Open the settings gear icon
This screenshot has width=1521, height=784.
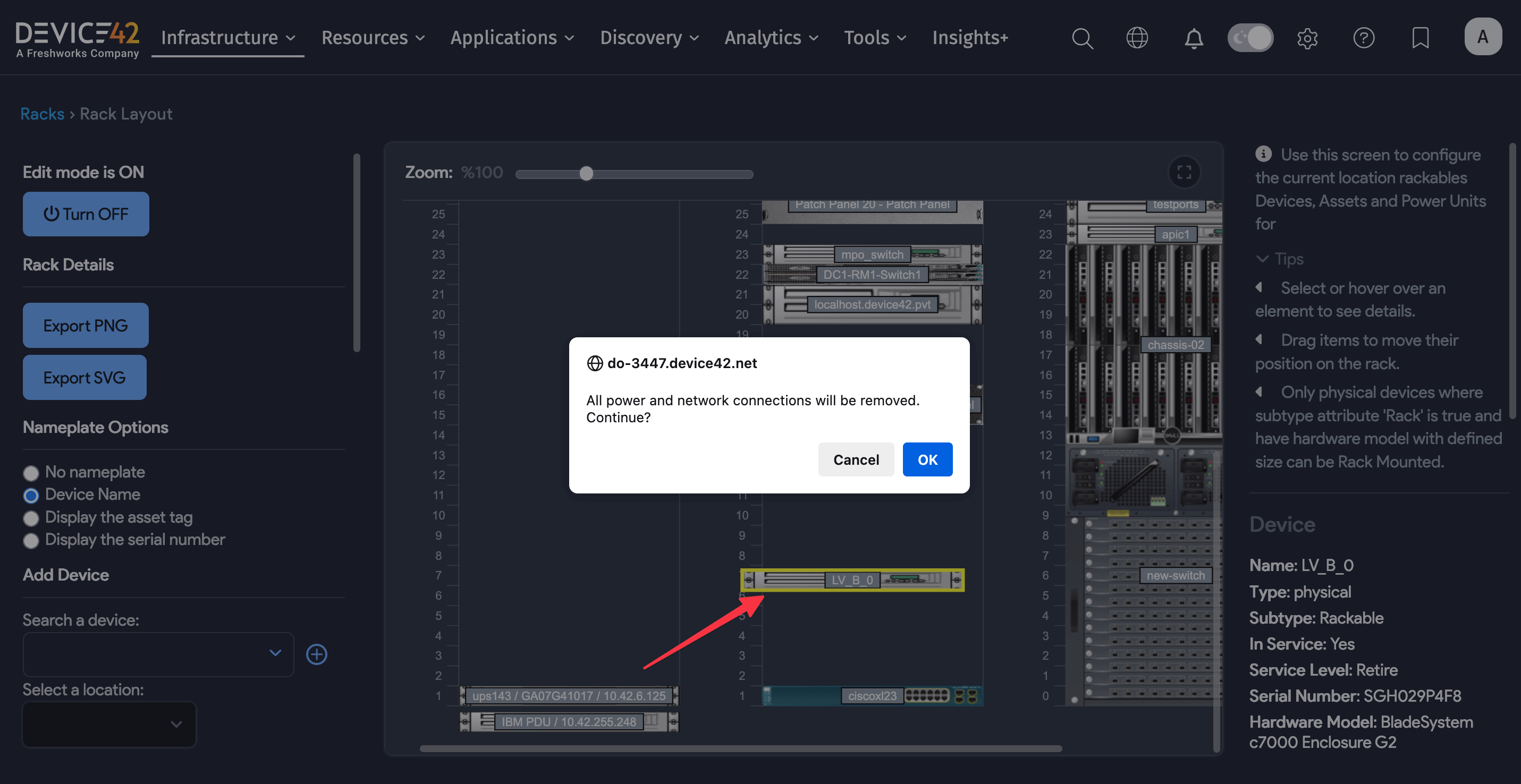[1307, 38]
